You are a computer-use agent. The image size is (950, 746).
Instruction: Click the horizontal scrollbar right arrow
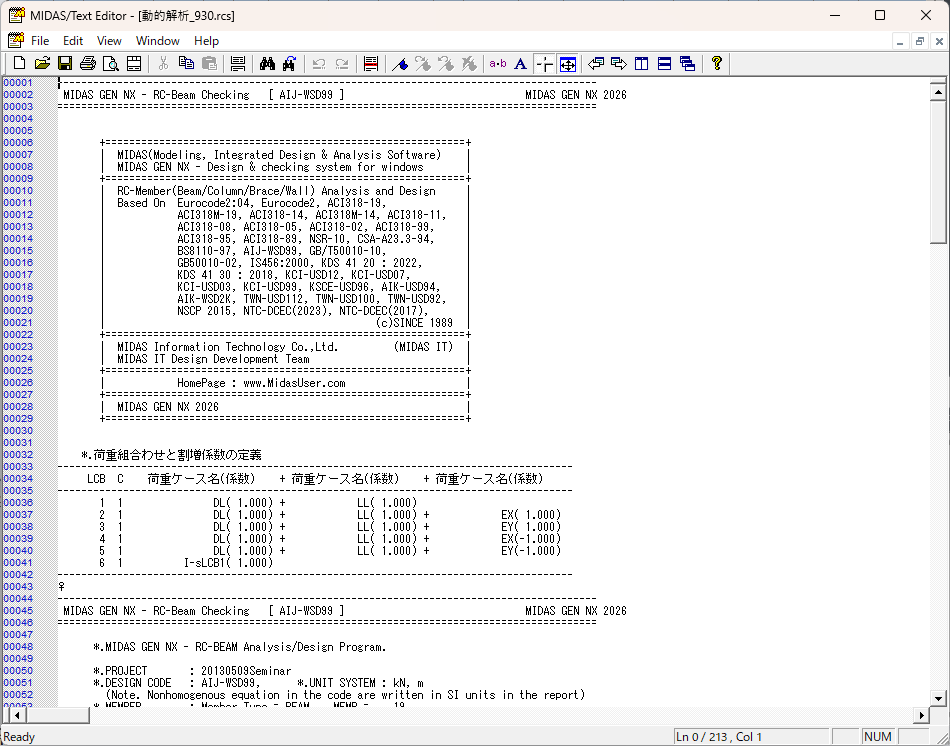(922, 715)
